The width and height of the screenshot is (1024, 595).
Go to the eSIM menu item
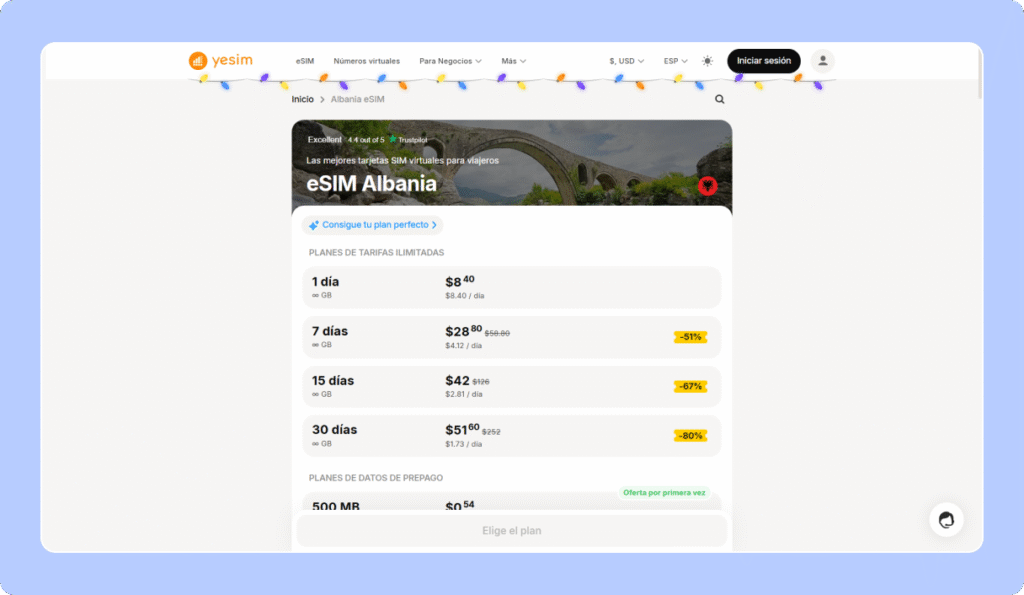coord(305,61)
